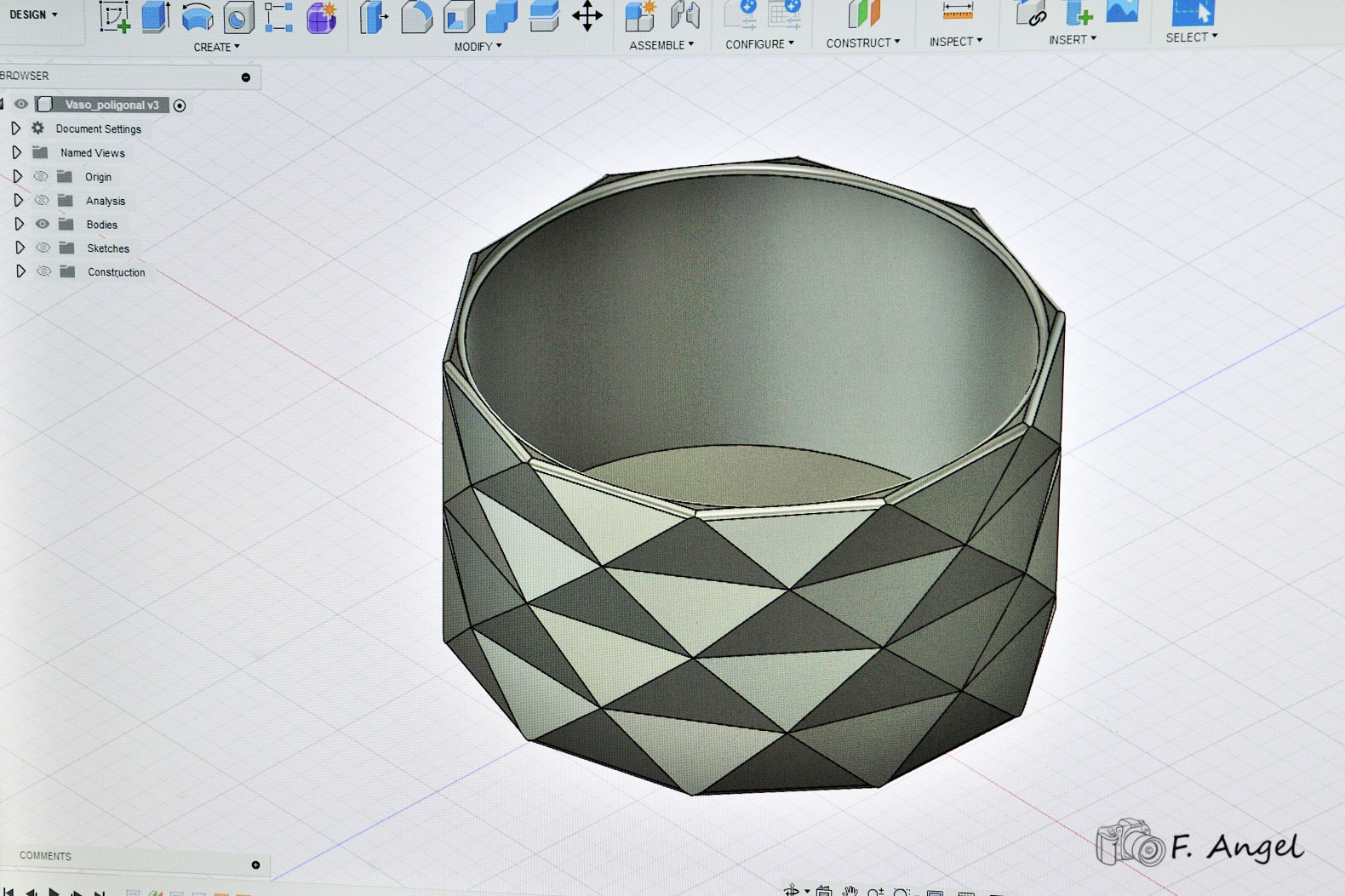The image size is (1345, 896).
Task: Click the Fillet tool icon
Action: click(416, 16)
